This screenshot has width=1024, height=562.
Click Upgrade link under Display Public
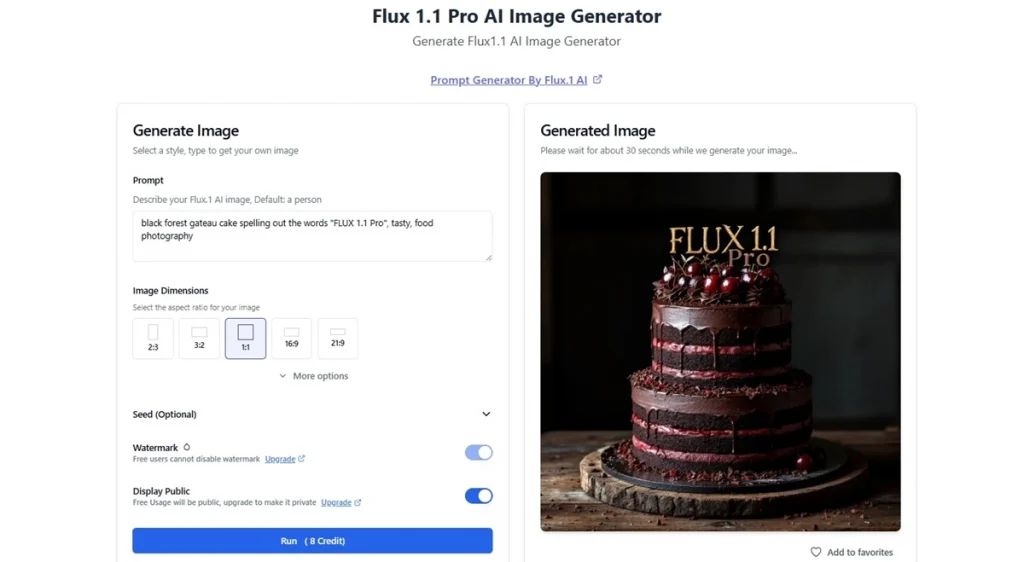336,503
